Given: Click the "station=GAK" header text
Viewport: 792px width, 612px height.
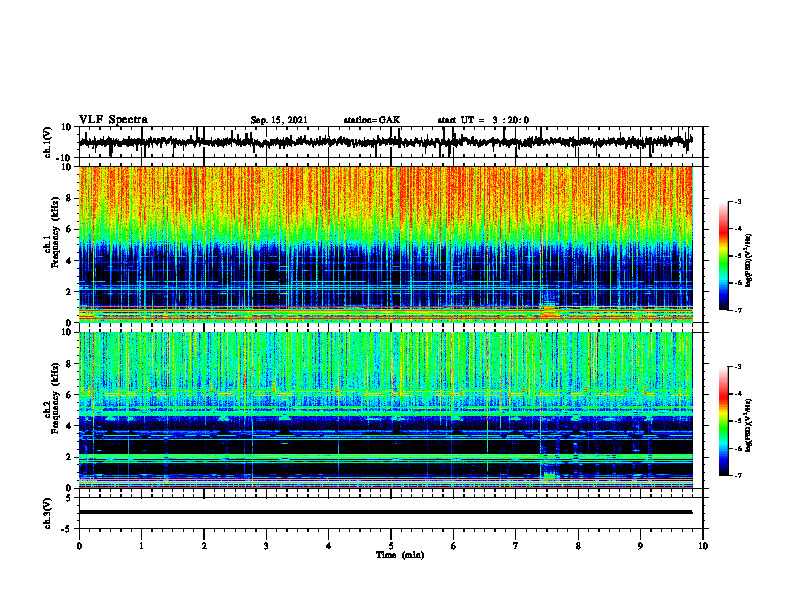Looking at the screenshot, I should click(372, 120).
